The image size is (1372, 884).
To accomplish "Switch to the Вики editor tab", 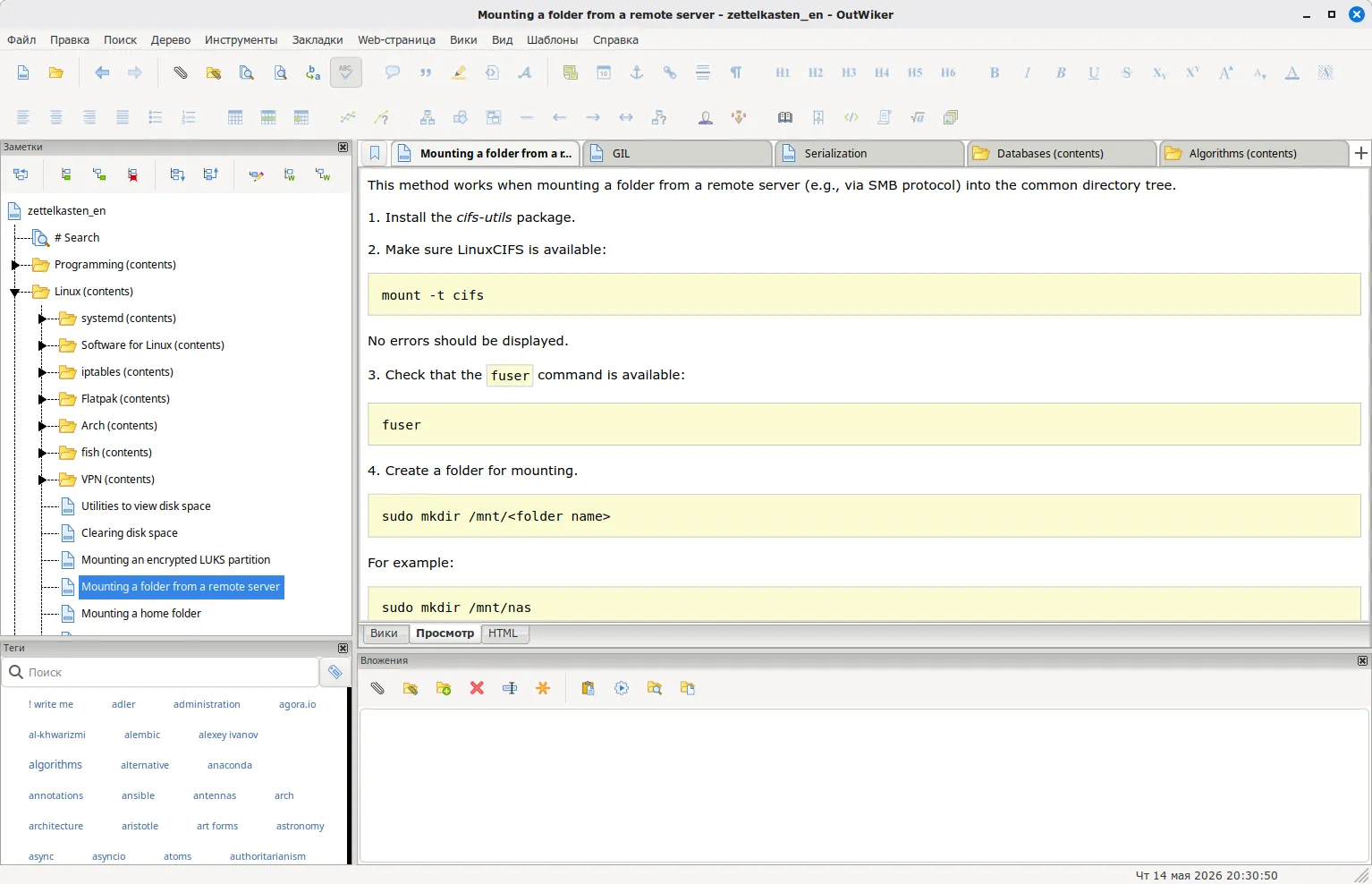I will (384, 633).
